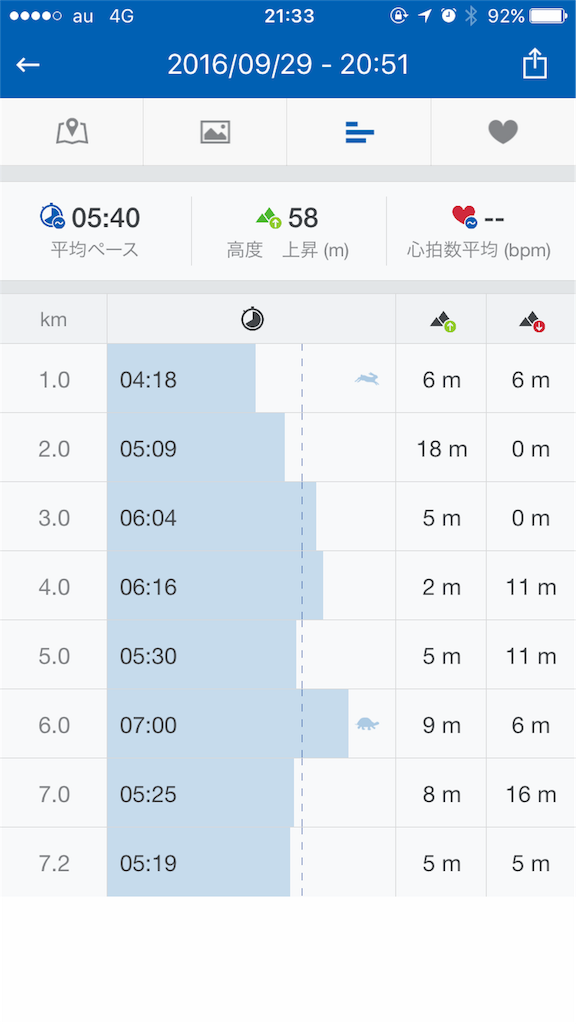Tap the rabbit fastest-split icon
This screenshot has width=576, height=1024.
[x=367, y=378]
